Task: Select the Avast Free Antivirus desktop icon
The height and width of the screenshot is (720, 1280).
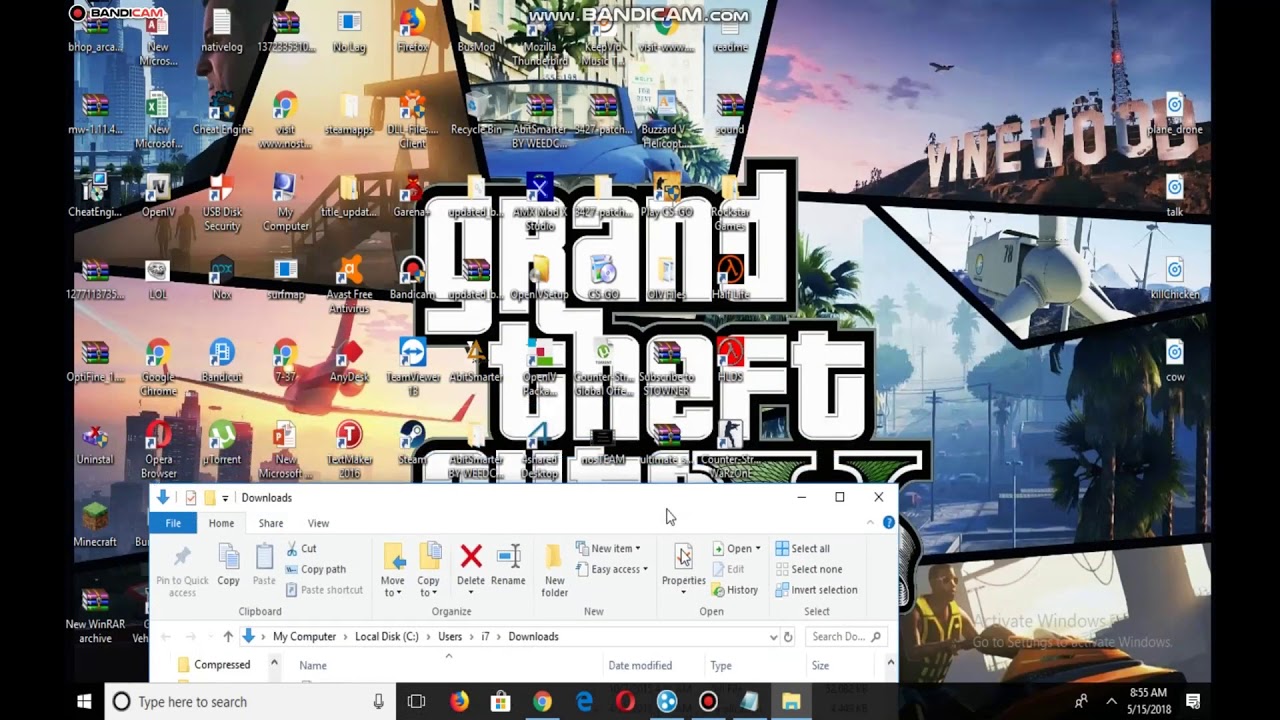Action: (x=349, y=285)
